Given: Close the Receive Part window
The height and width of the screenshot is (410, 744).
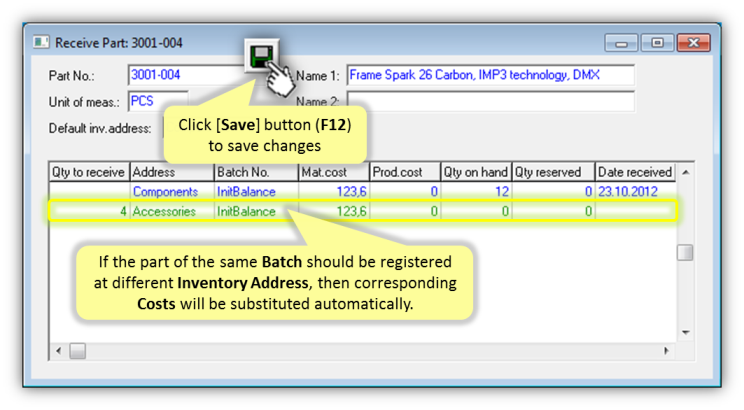Looking at the screenshot, I should coord(693,43).
